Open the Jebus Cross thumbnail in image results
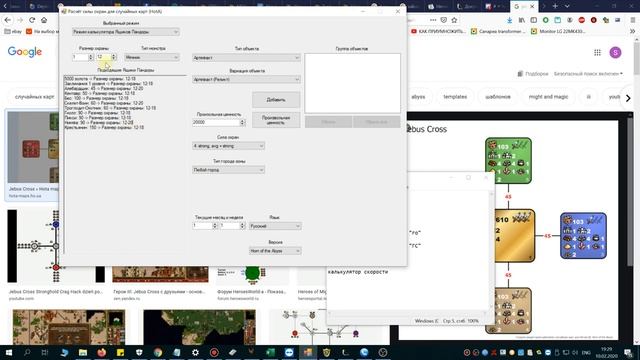 [x=33, y=147]
